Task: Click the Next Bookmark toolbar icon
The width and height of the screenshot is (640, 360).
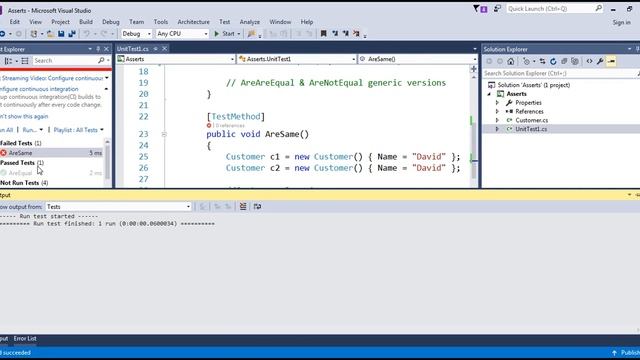Action: 345,34
